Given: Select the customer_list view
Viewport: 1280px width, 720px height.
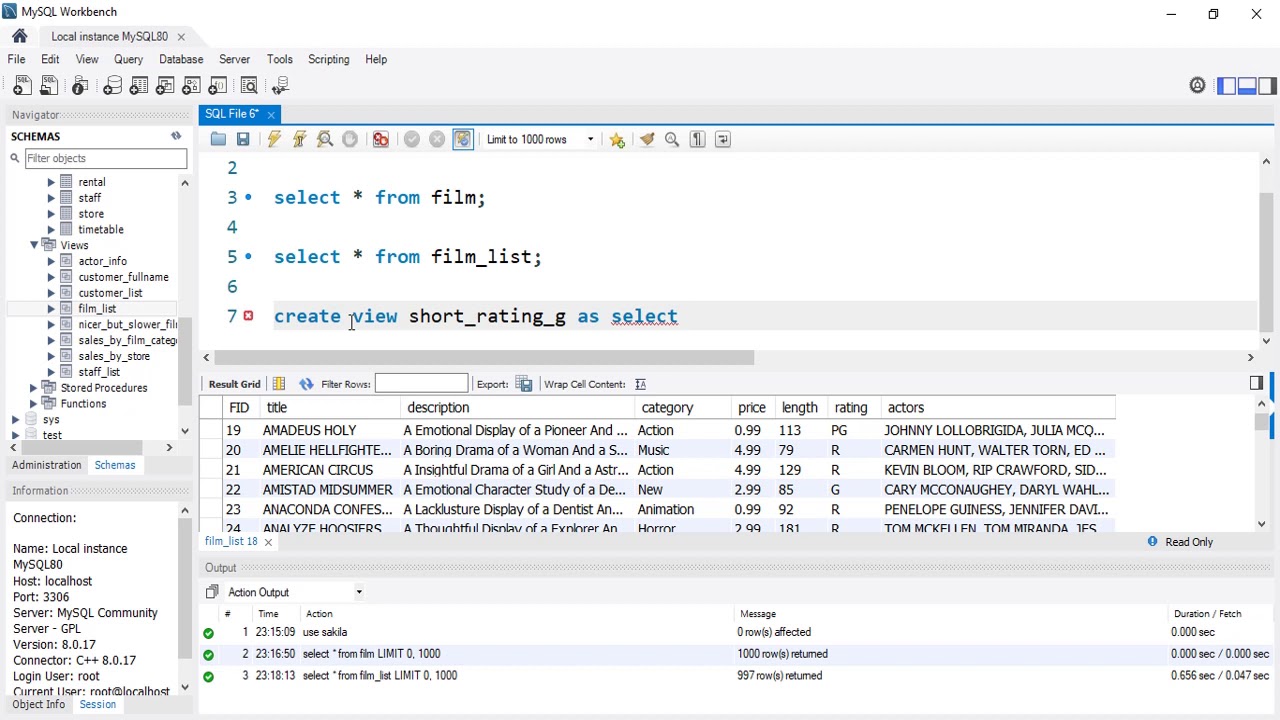Looking at the screenshot, I should tap(110, 293).
